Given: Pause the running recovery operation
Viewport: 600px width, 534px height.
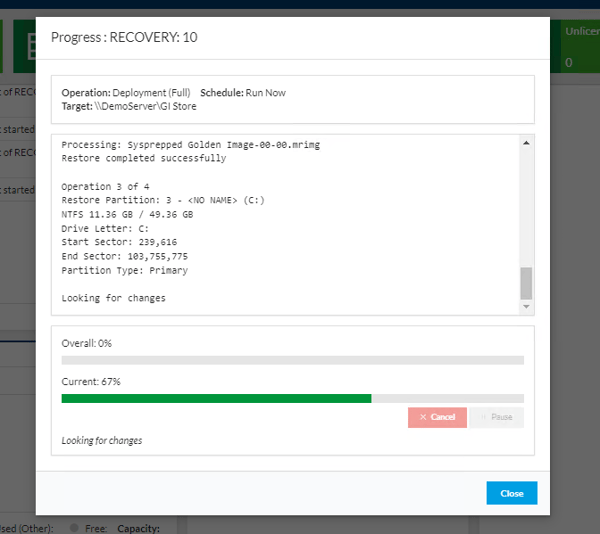Looking at the screenshot, I should coord(496,417).
